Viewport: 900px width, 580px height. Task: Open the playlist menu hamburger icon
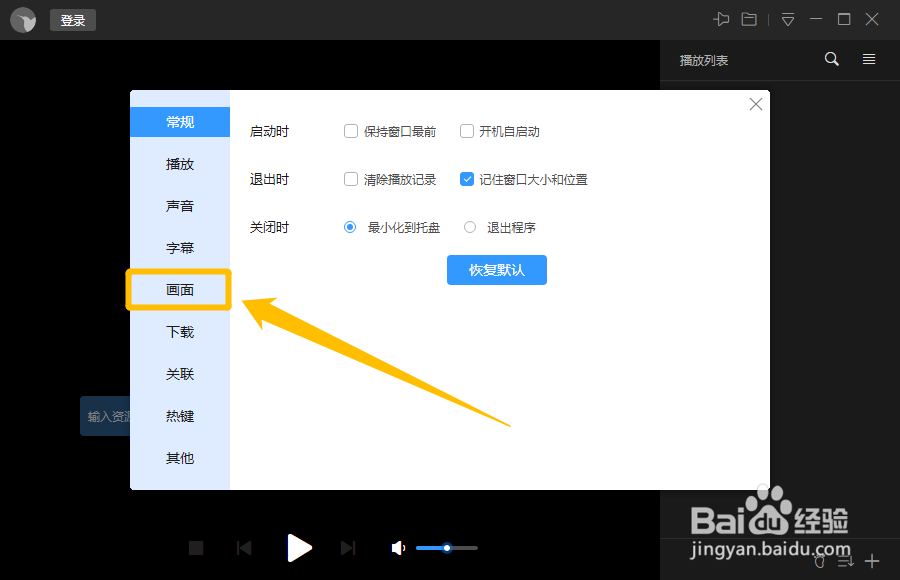(x=868, y=59)
